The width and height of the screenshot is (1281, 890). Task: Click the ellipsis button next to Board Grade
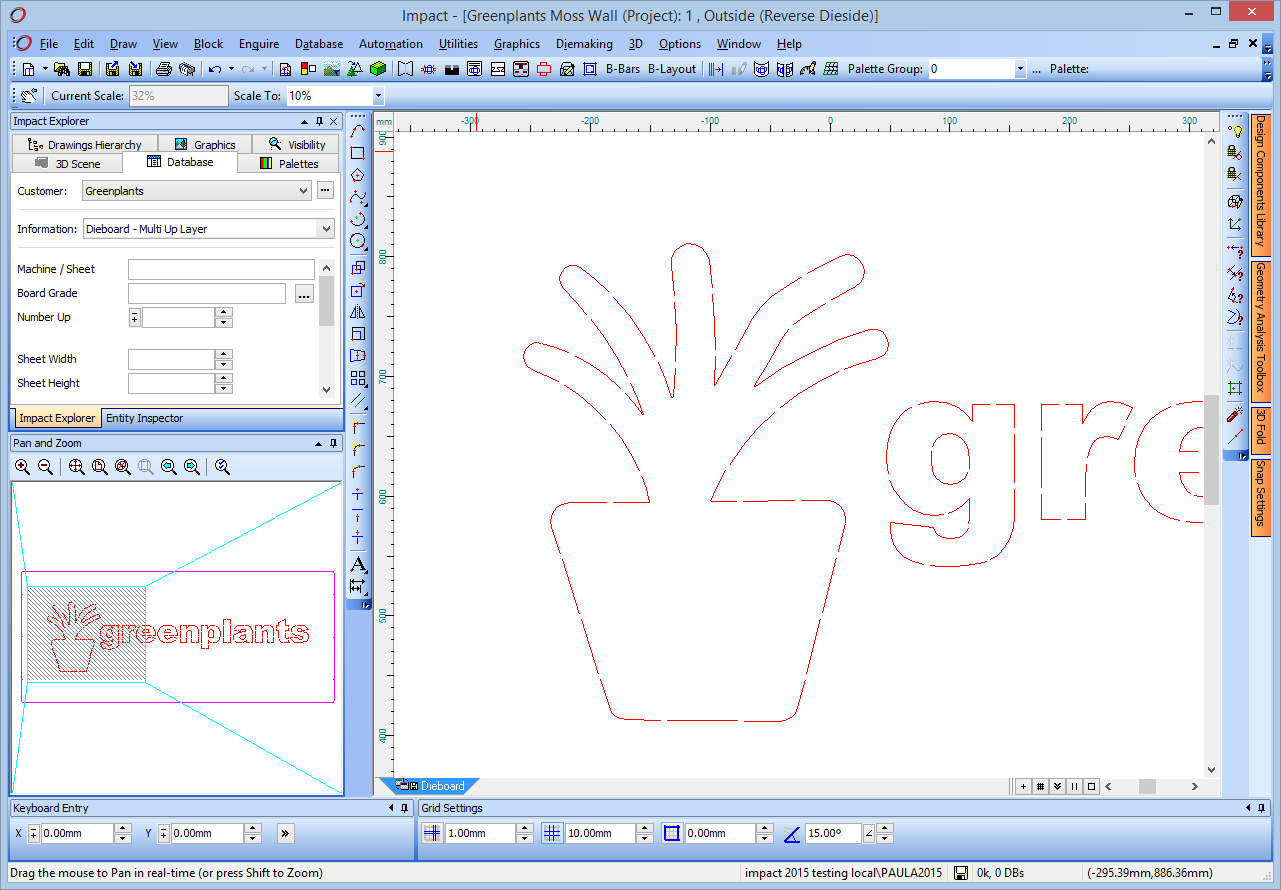pyautogui.click(x=304, y=294)
